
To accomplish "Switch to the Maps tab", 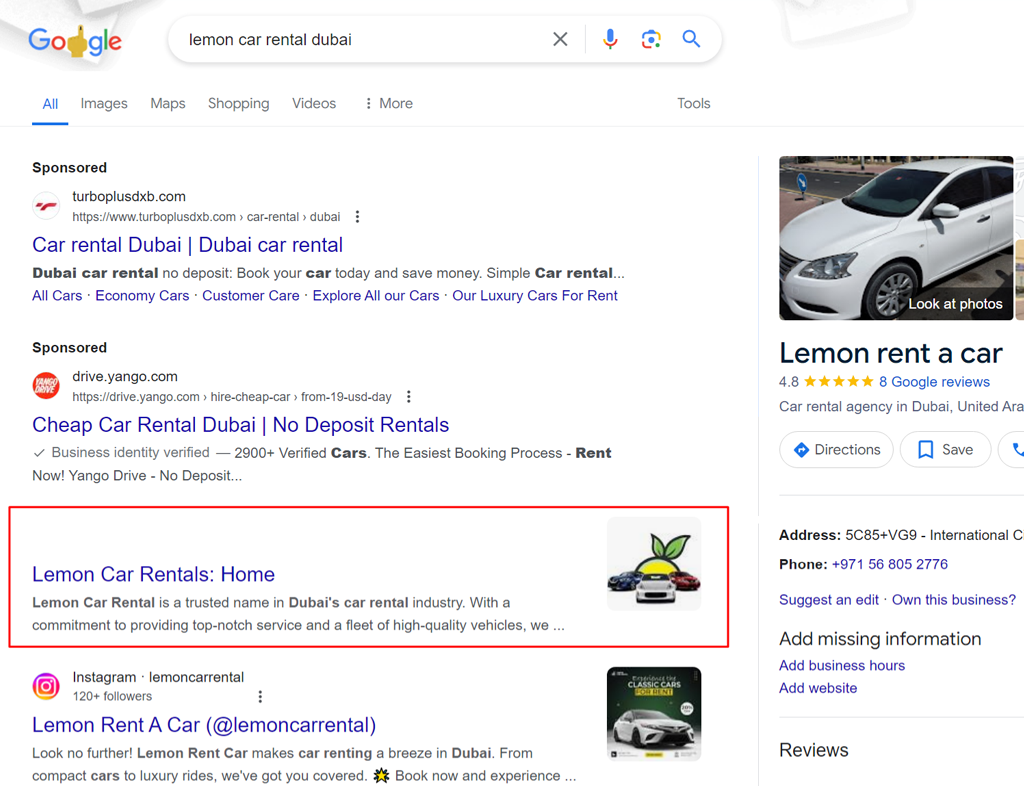I will pos(168,103).
